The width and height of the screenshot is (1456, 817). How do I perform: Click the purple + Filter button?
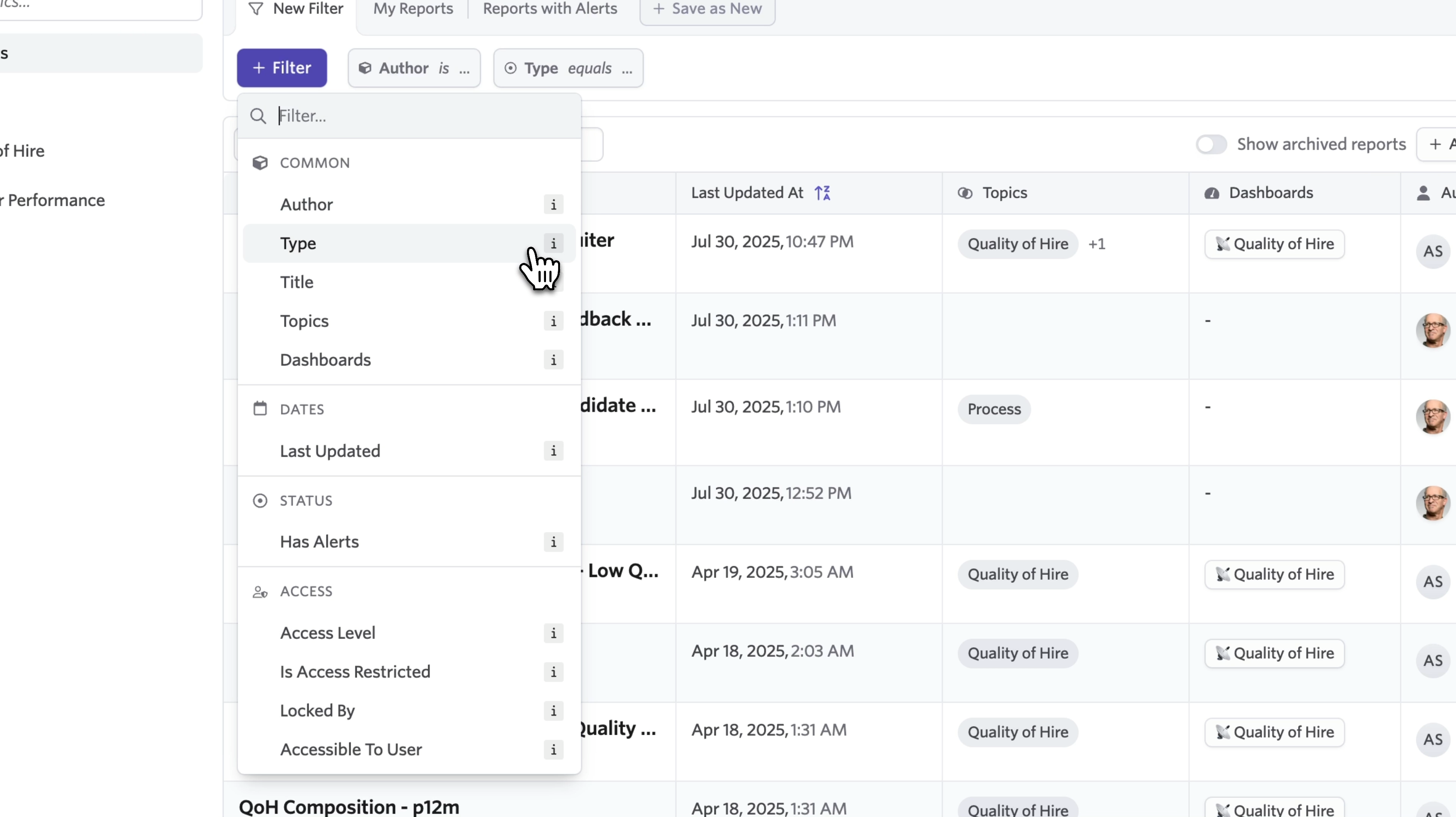point(282,68)
